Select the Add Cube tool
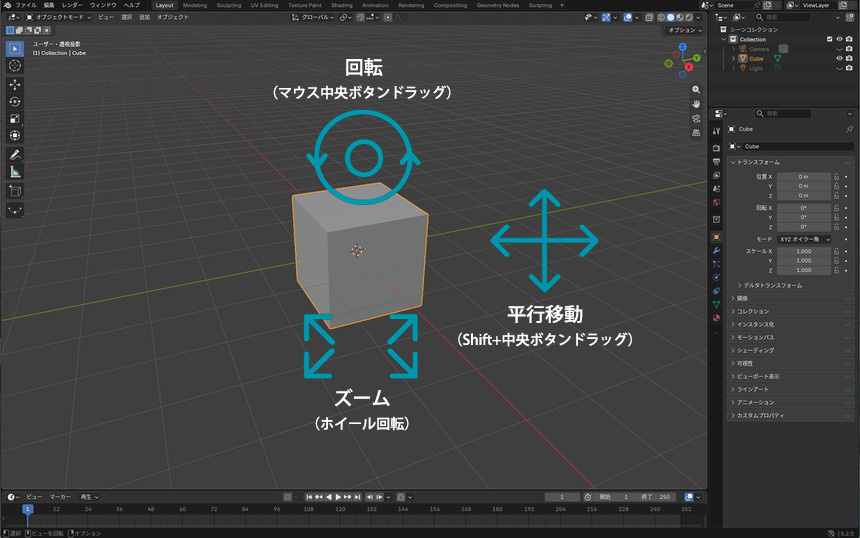 pos(15,191)
